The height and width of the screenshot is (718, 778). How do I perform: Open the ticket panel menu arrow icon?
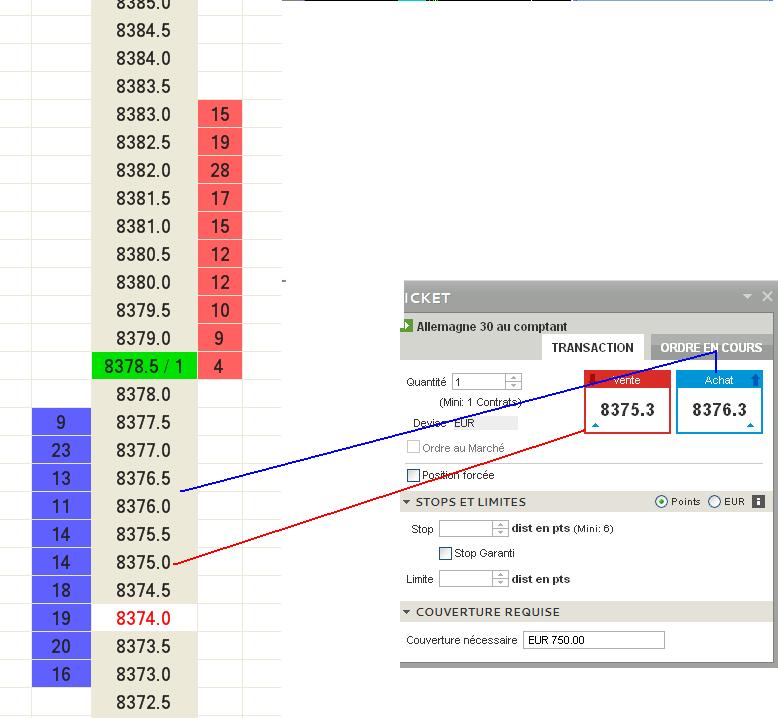pos(747,297)
